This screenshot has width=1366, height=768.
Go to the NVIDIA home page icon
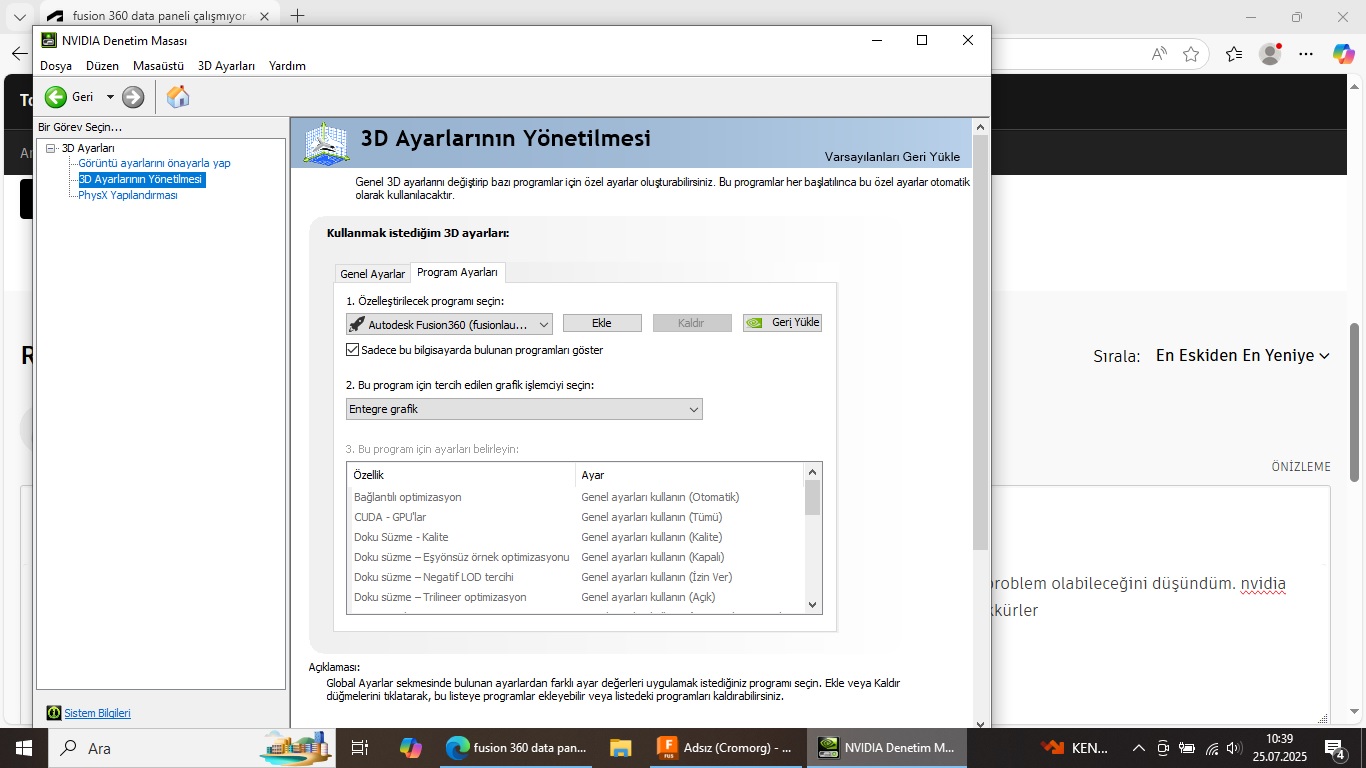pyautogui.click(x=177, y=97)
